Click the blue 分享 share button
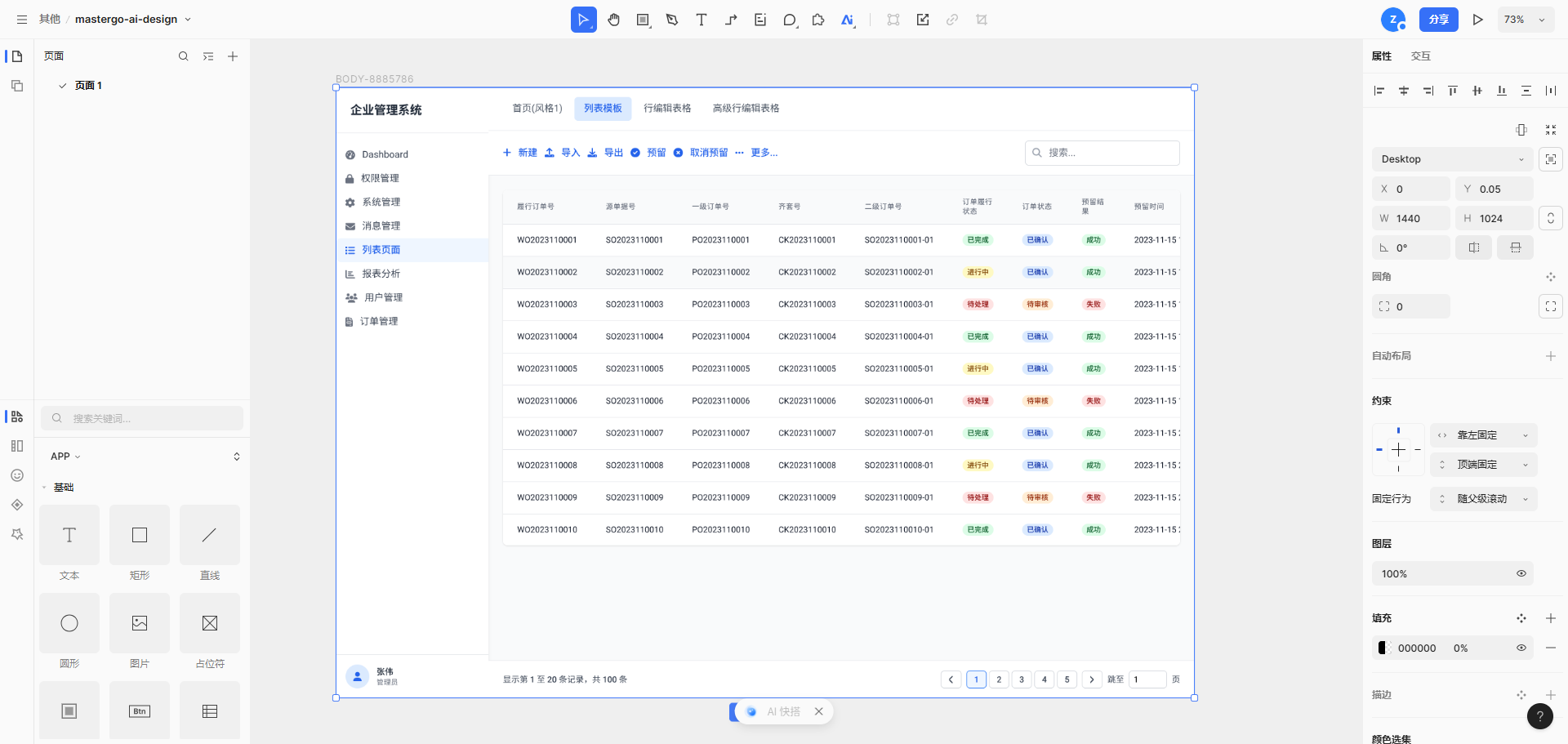Viewport: 1568px width, 744px height. tap(1438, 20)
